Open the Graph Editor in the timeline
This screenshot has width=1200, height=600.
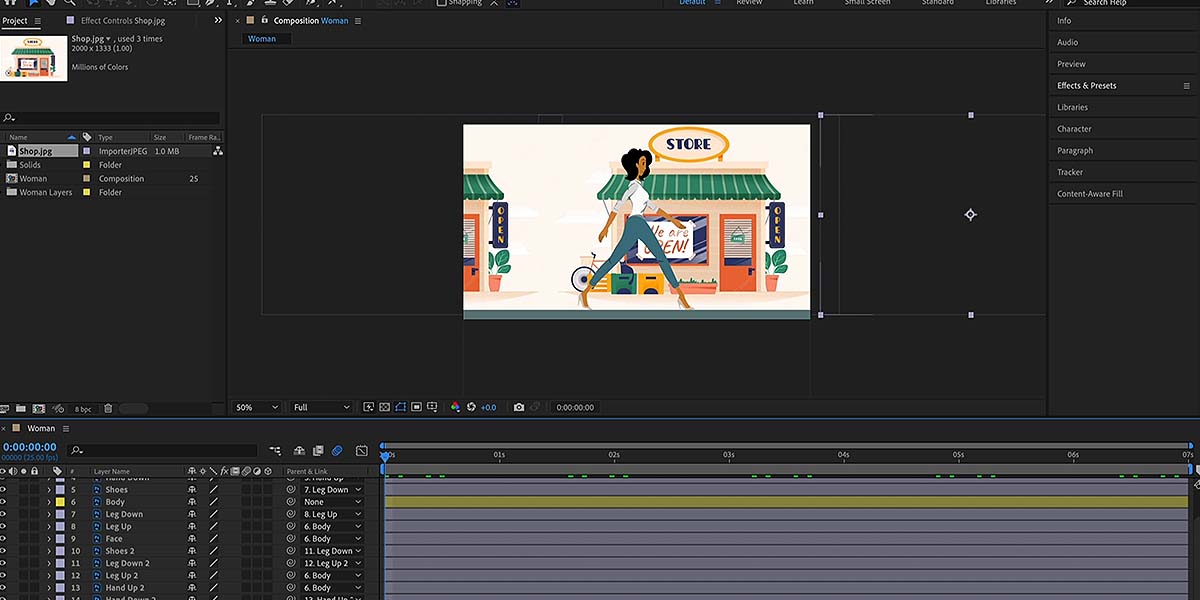tap(361, 451)
